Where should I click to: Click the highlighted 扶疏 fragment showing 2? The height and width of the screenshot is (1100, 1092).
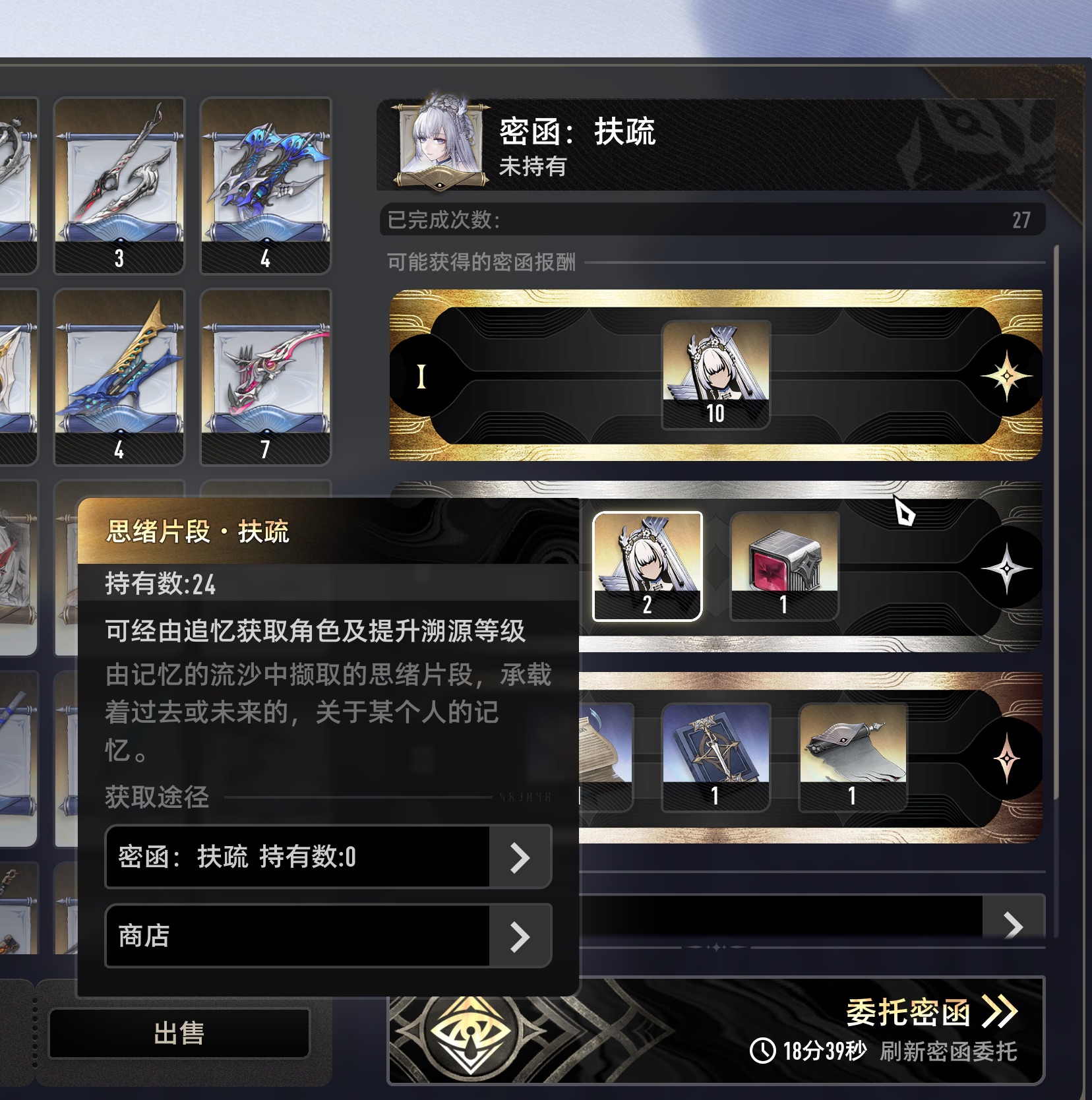point(648,566)
